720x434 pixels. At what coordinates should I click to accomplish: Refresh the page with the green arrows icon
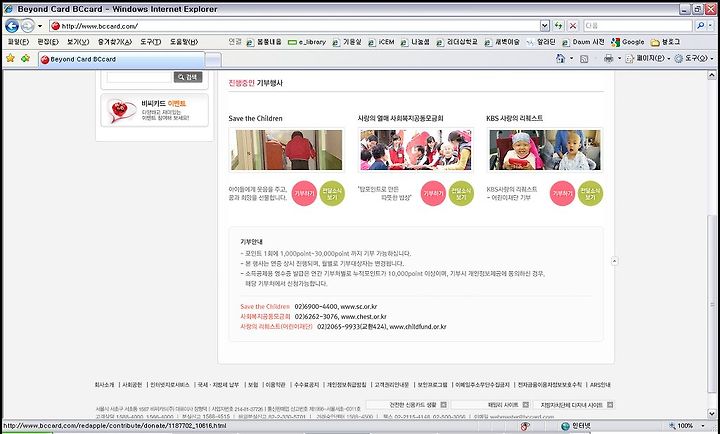[x=558, y=26]
